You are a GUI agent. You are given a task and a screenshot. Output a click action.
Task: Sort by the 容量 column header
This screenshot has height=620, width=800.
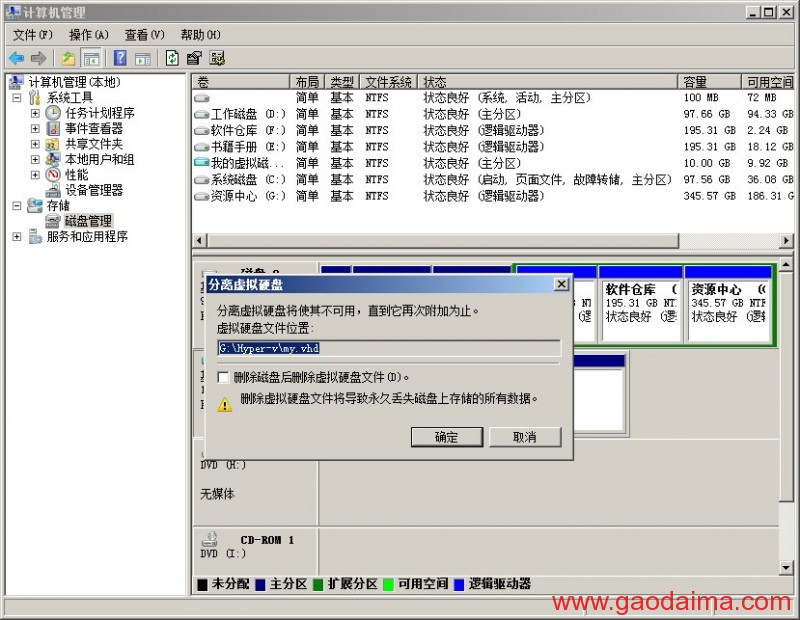point(710,82)
